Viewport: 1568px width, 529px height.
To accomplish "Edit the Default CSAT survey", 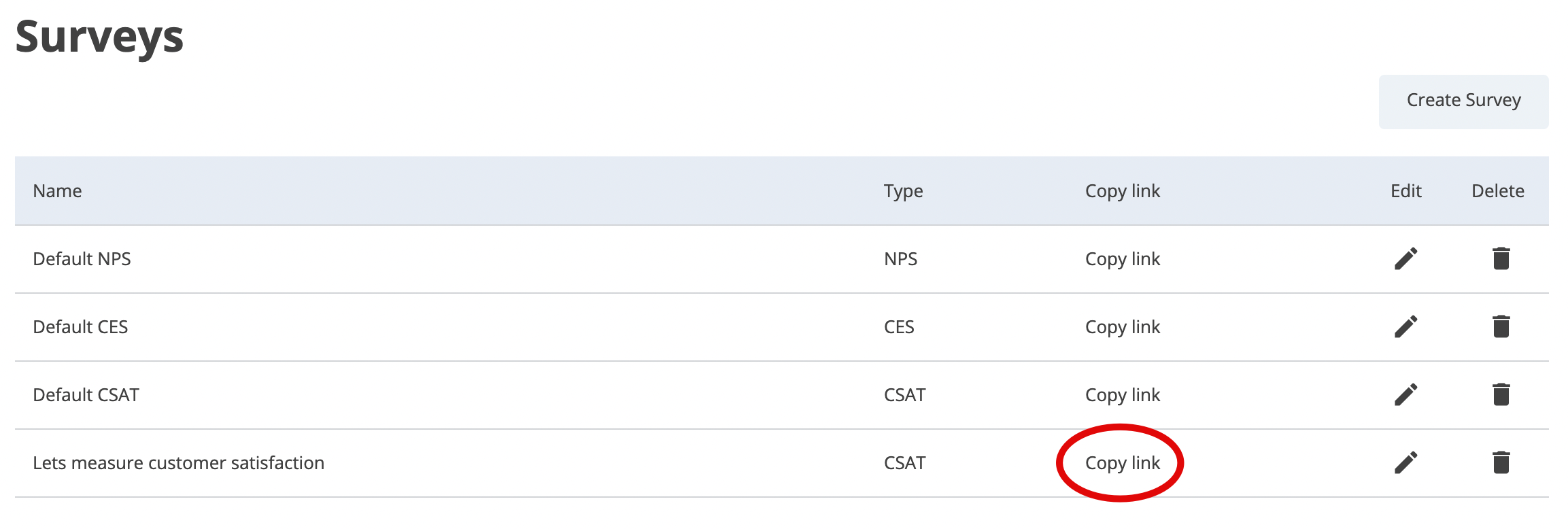I will (1405, 394).
